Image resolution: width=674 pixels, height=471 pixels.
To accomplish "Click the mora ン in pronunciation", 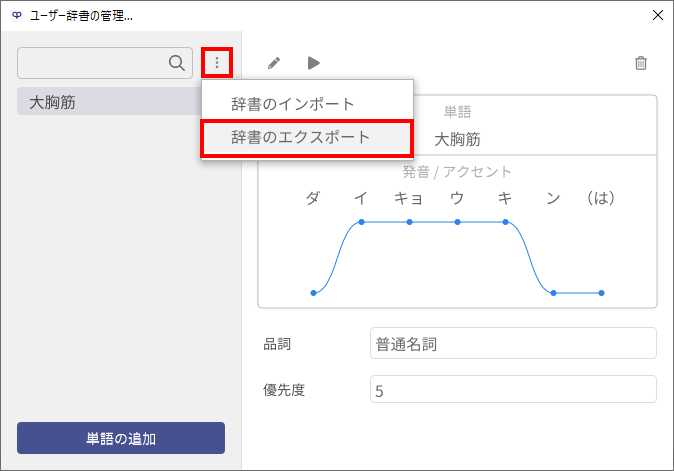I will point(553,198).
